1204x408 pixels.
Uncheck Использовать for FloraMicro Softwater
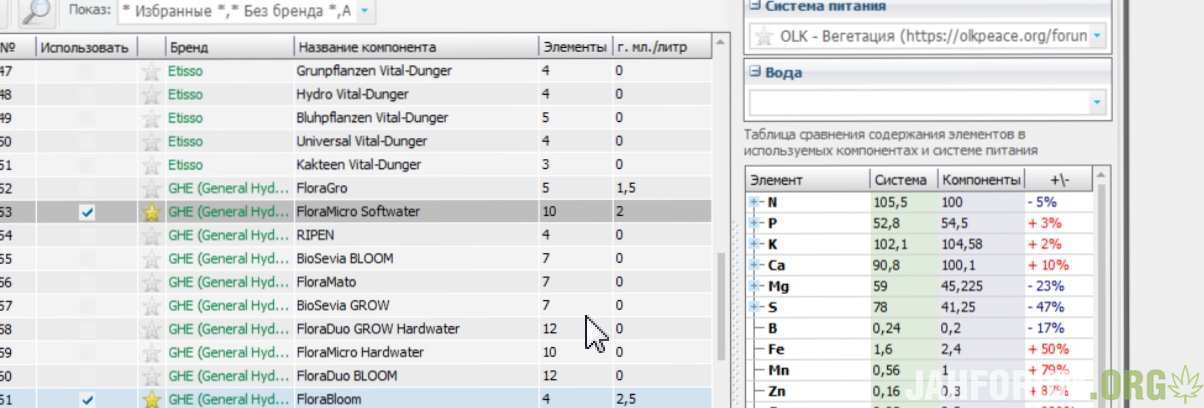87,212
